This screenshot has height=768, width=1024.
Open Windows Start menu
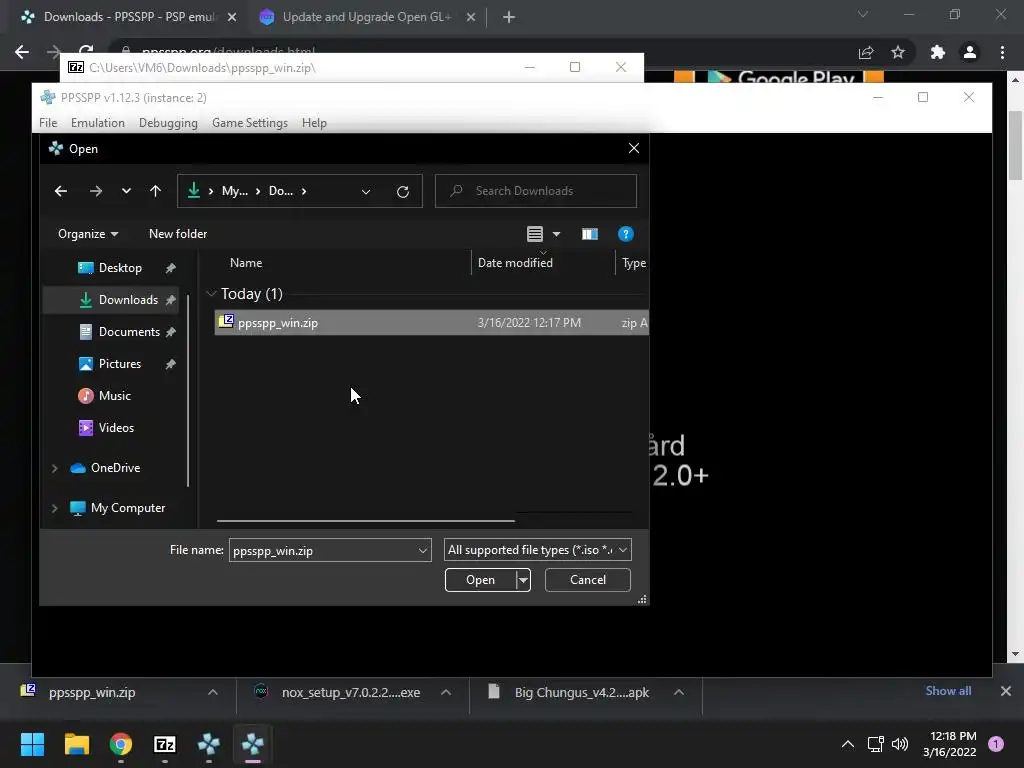32,744
